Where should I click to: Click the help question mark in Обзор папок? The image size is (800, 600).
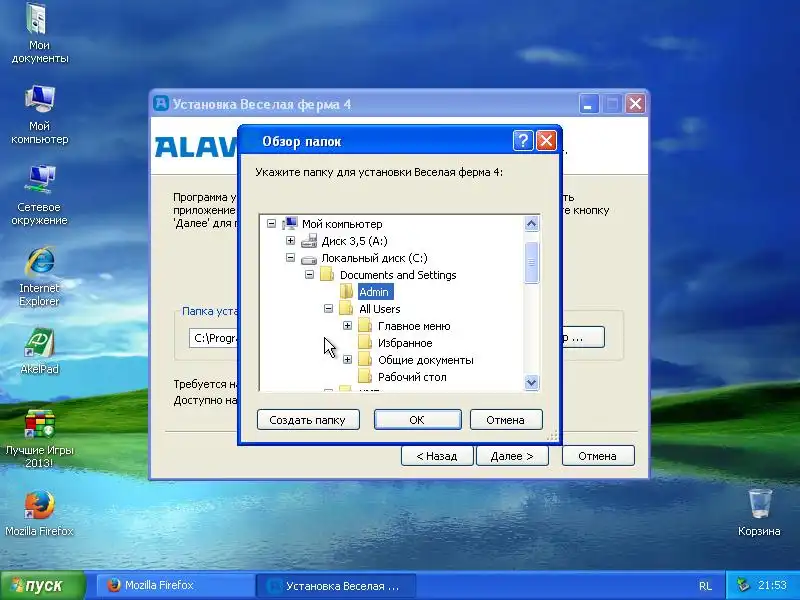pos(523,140)
